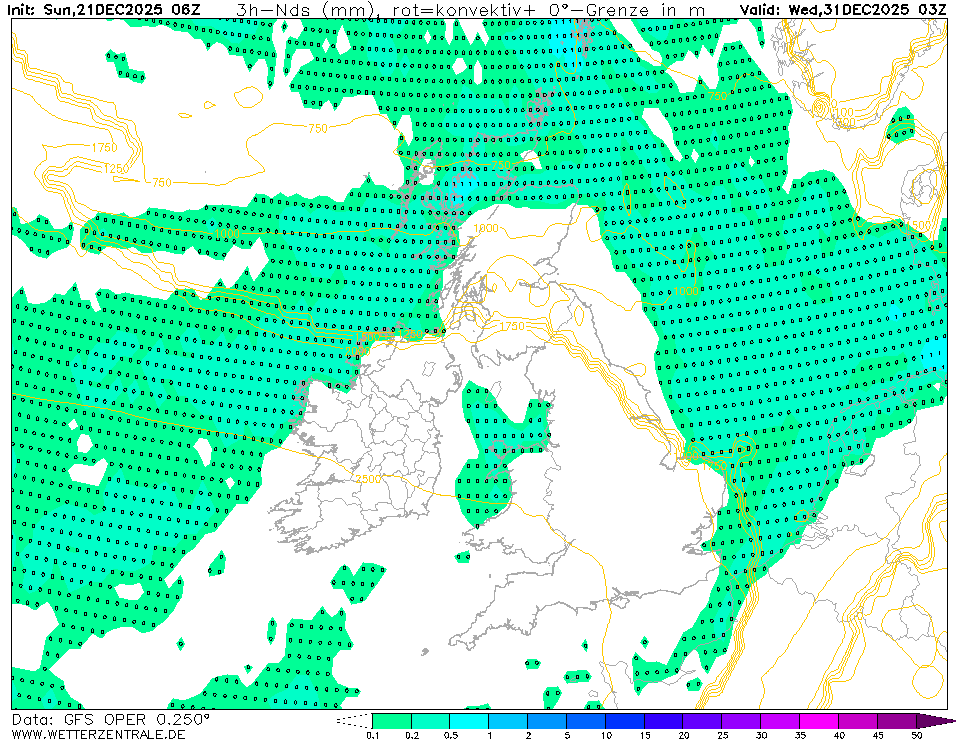Click the 3h-Nds (mm) map title
Screen dimensions: 959x741
pos(303,10)
